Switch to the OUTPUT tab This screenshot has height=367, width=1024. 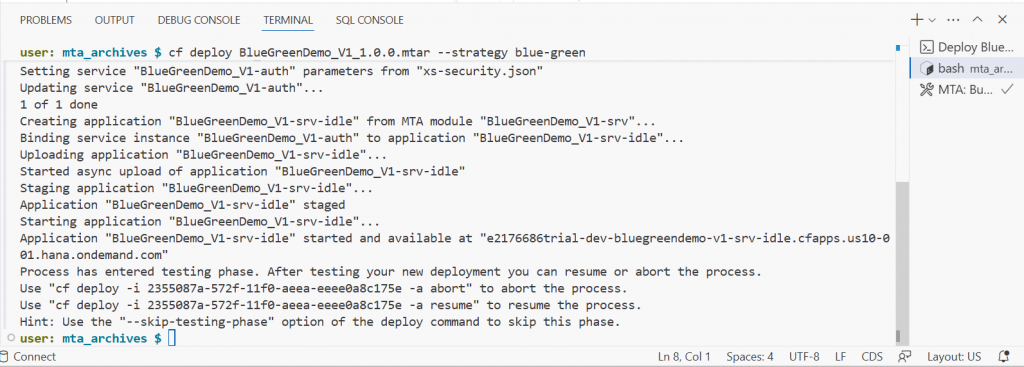pyautogui.click(x=114, y=20)
